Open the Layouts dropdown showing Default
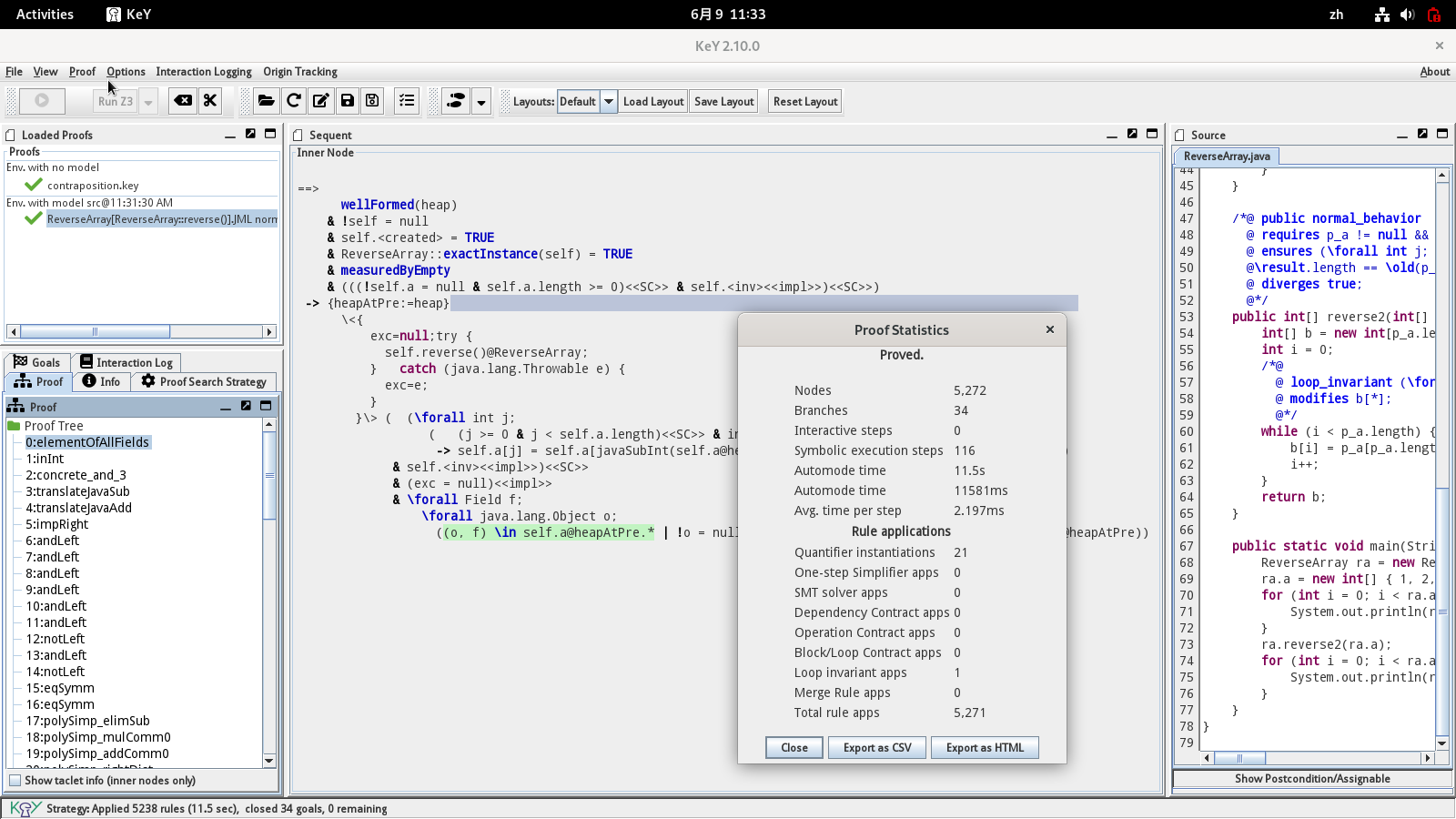Image resolution: width=1456 pixels, height=819 pixels. point(609,102)
